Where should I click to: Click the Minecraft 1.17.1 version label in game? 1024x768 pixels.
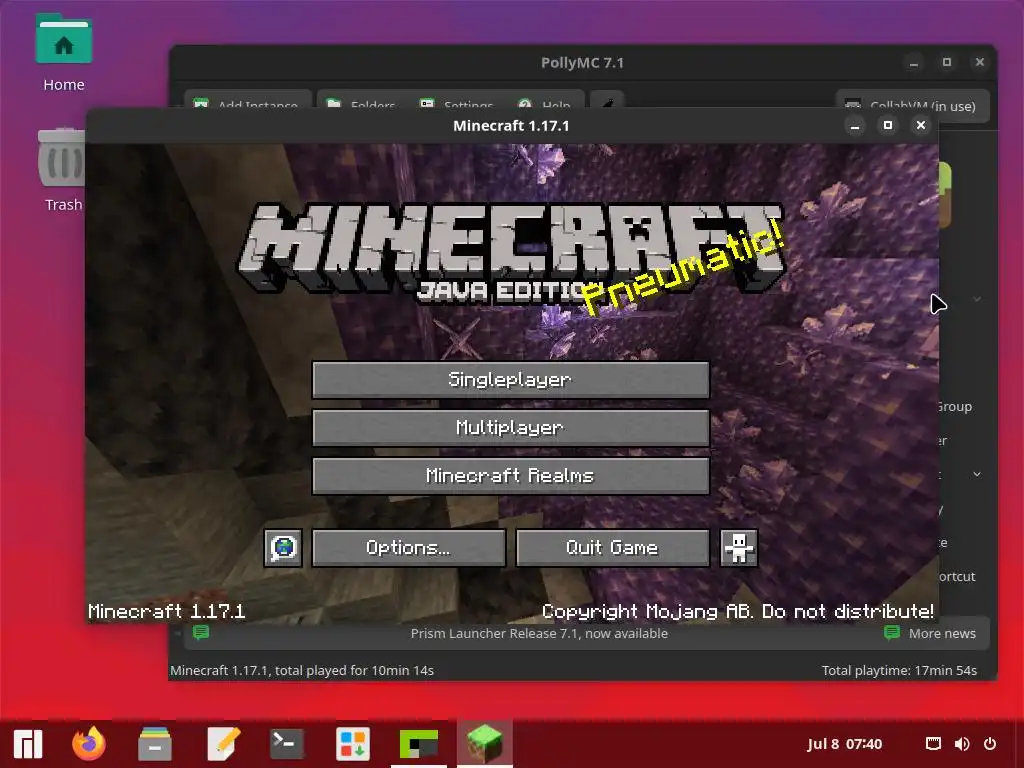[167, 611]
